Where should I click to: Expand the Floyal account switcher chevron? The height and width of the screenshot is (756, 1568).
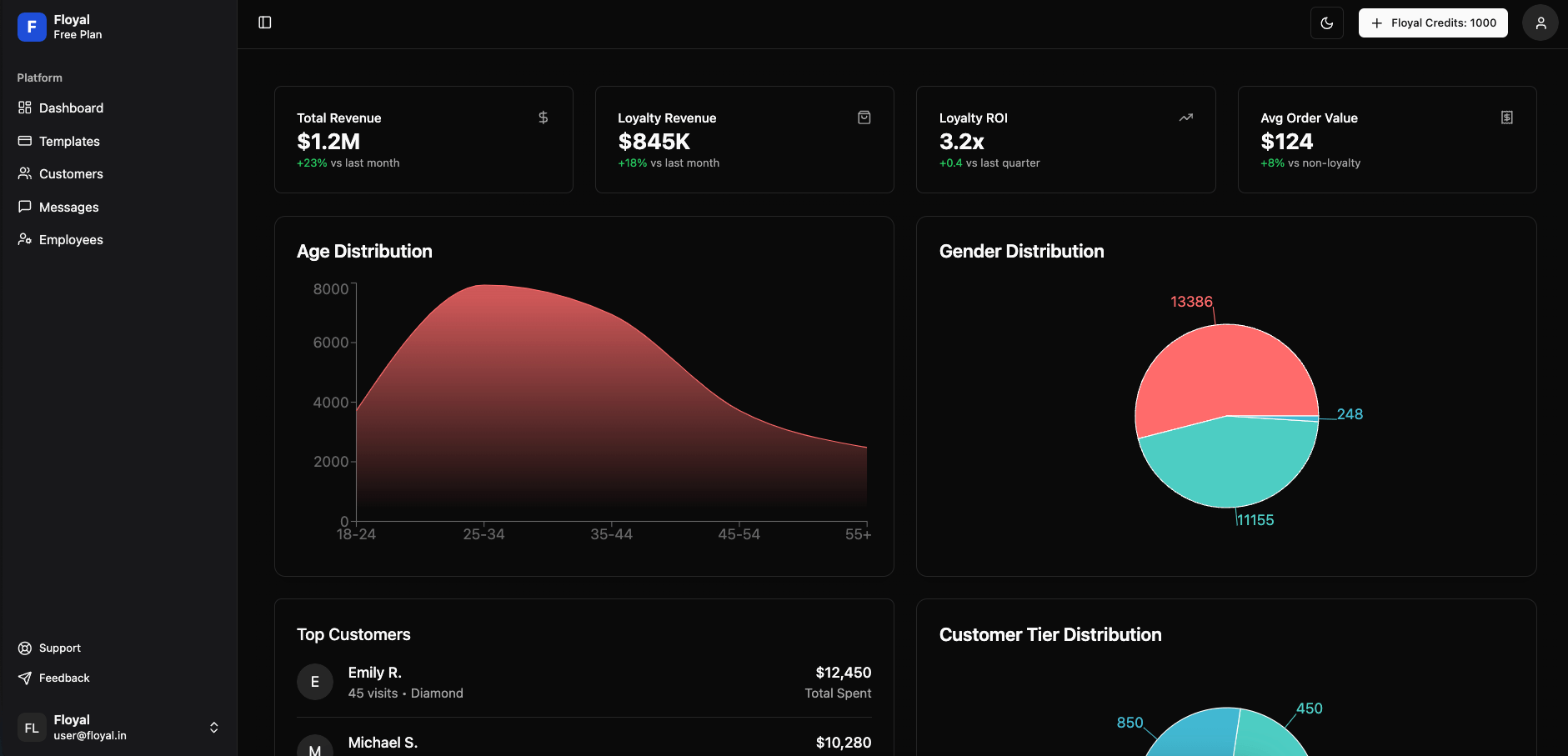click(214, 727)
